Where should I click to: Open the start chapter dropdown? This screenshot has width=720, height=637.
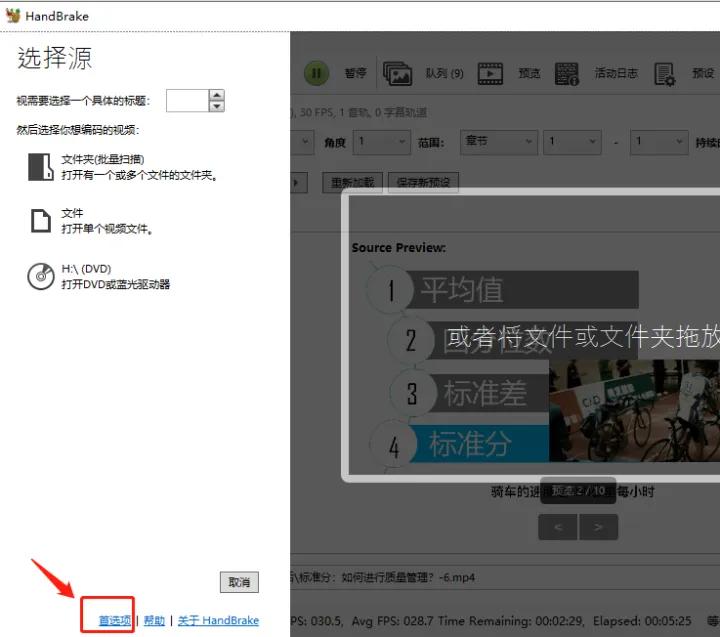click(x=572, y=142)
